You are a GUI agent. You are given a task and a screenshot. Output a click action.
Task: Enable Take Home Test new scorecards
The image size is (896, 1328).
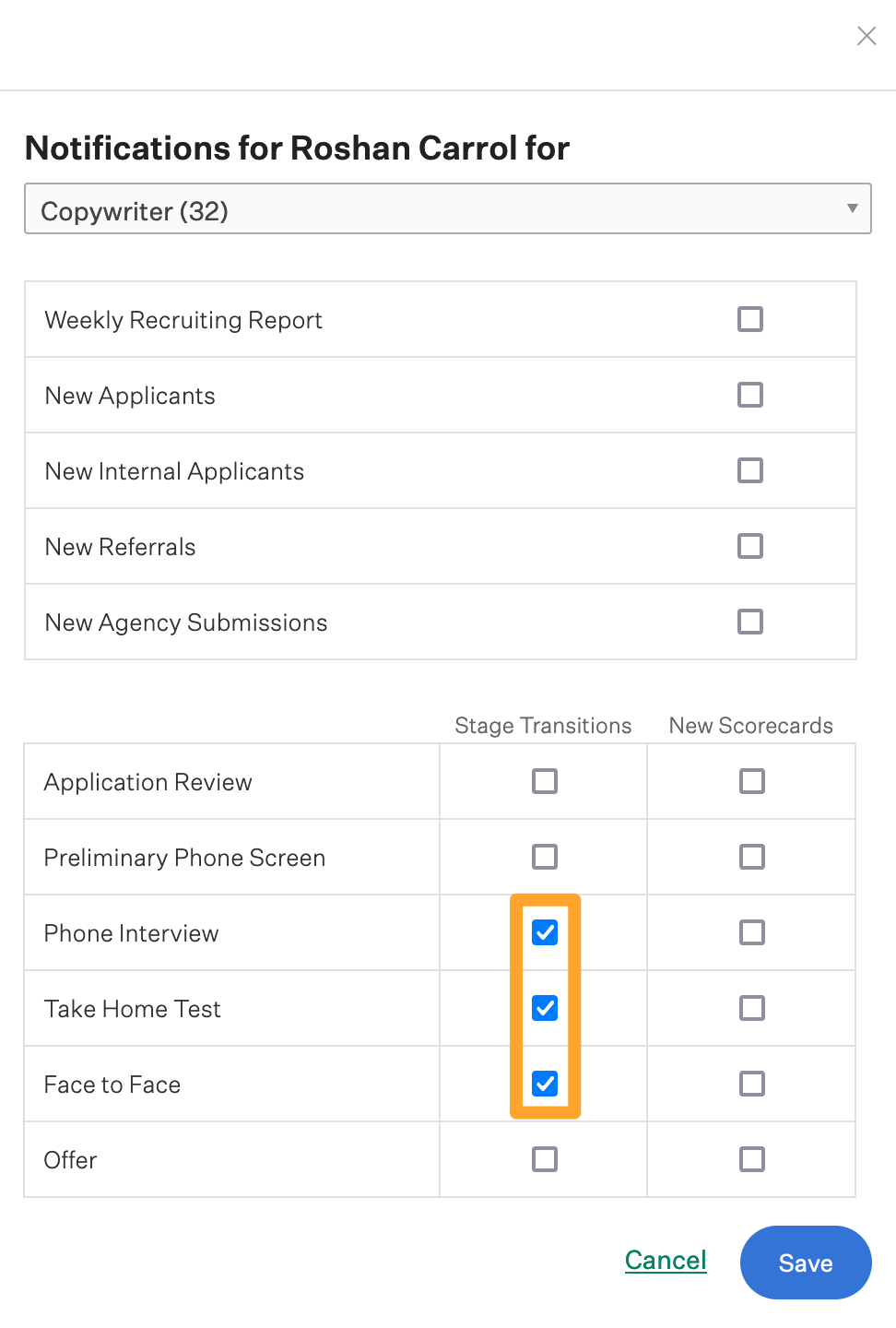click(x=752, y=1008)
